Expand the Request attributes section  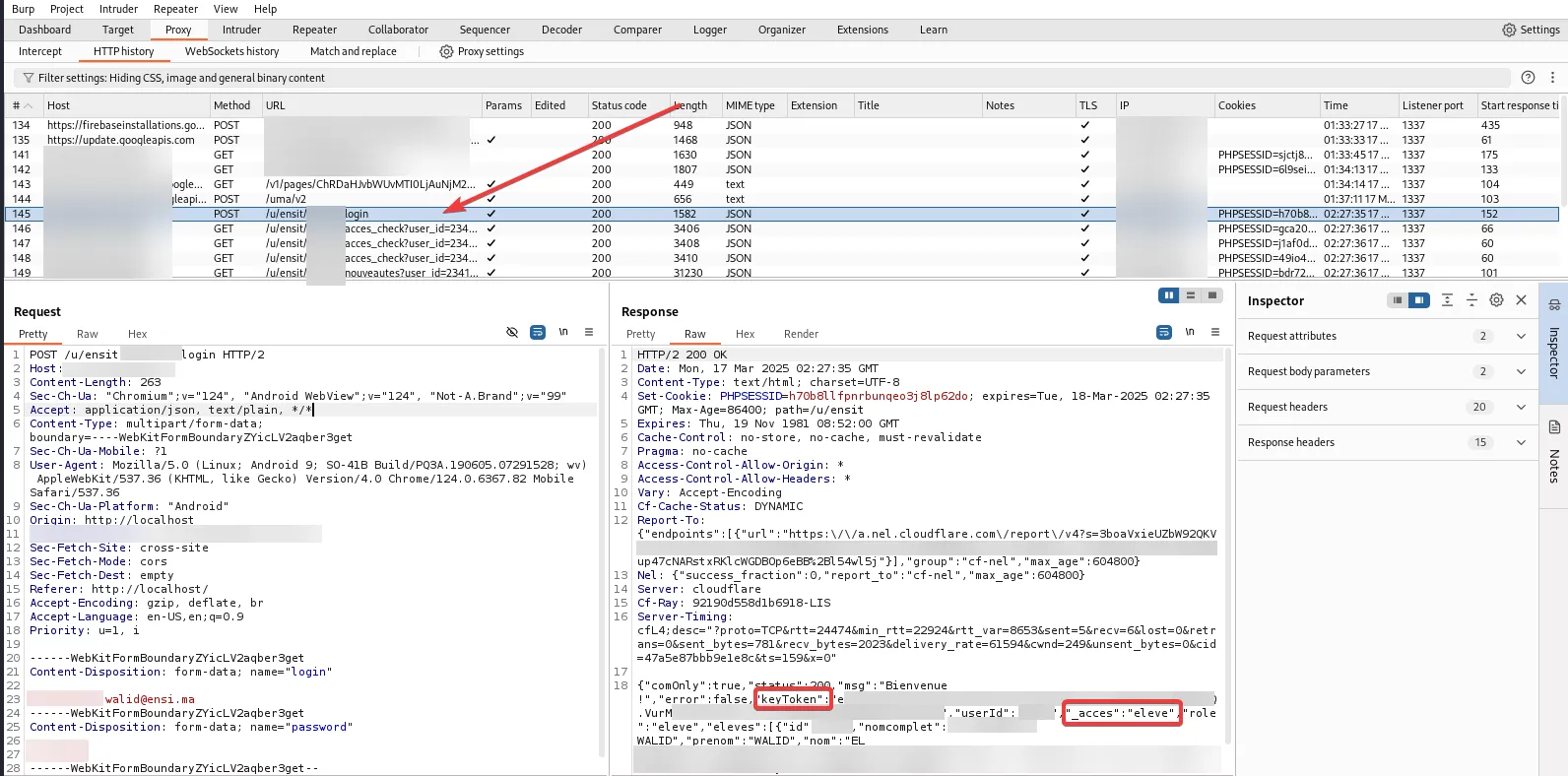pyautogui.click(x=1521, y=336)
